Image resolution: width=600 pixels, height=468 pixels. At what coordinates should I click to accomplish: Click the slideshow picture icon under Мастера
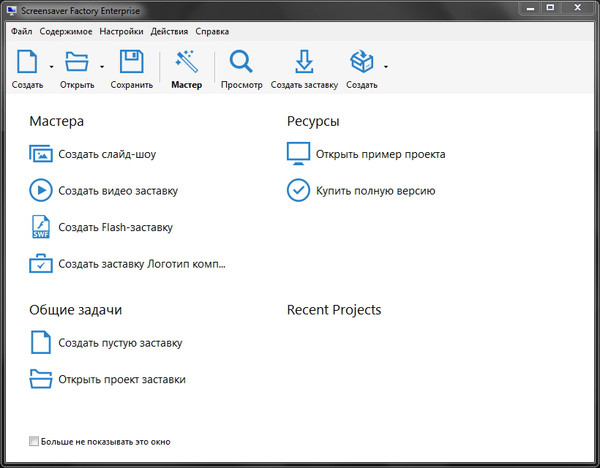coord(41,155)
